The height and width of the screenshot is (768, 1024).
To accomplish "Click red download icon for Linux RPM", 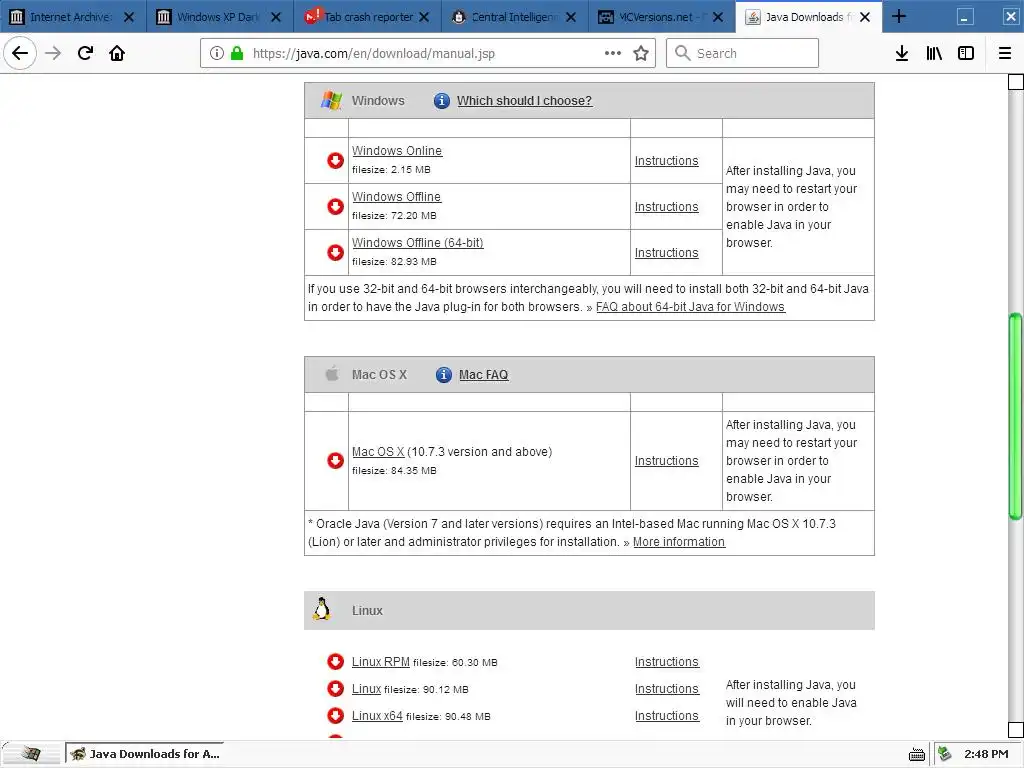I will (336, 662).
